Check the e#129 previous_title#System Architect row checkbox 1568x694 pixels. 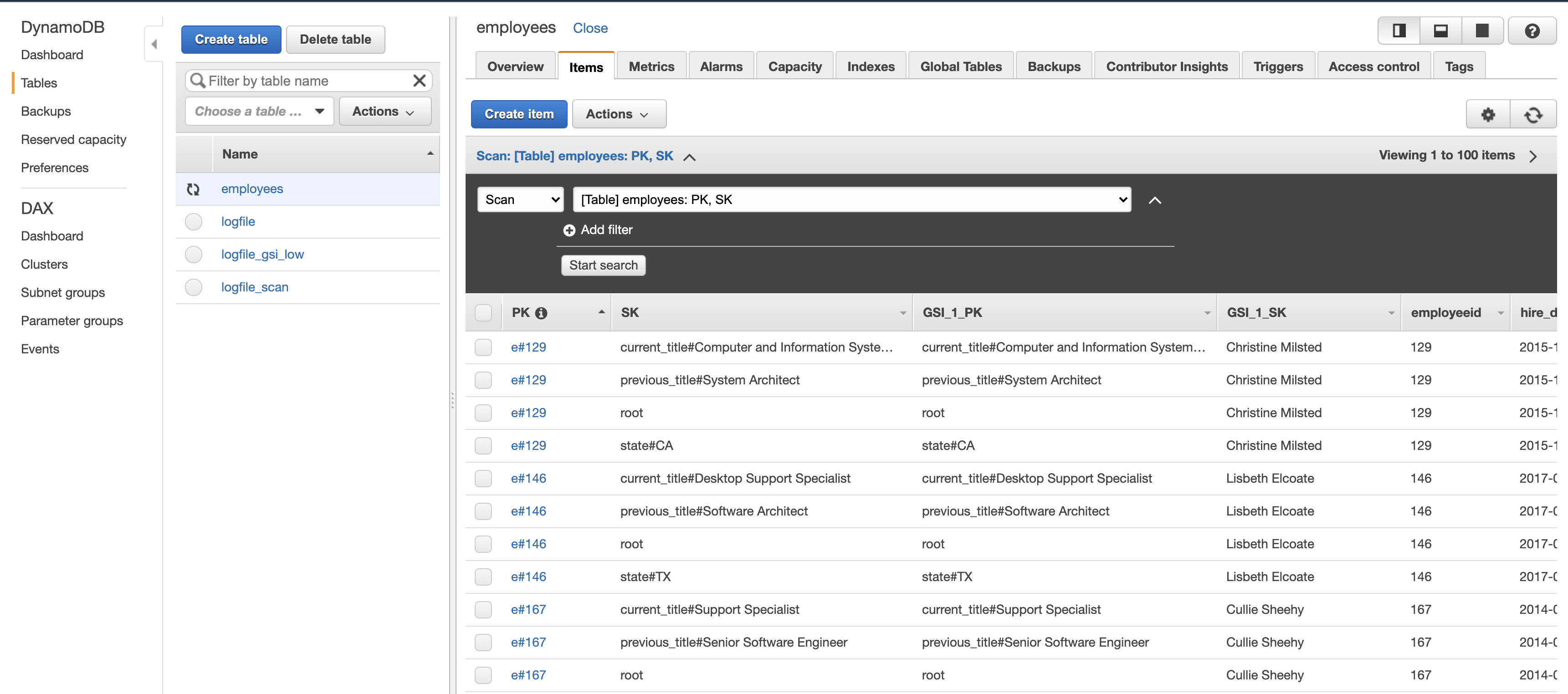tap(483, 380)
